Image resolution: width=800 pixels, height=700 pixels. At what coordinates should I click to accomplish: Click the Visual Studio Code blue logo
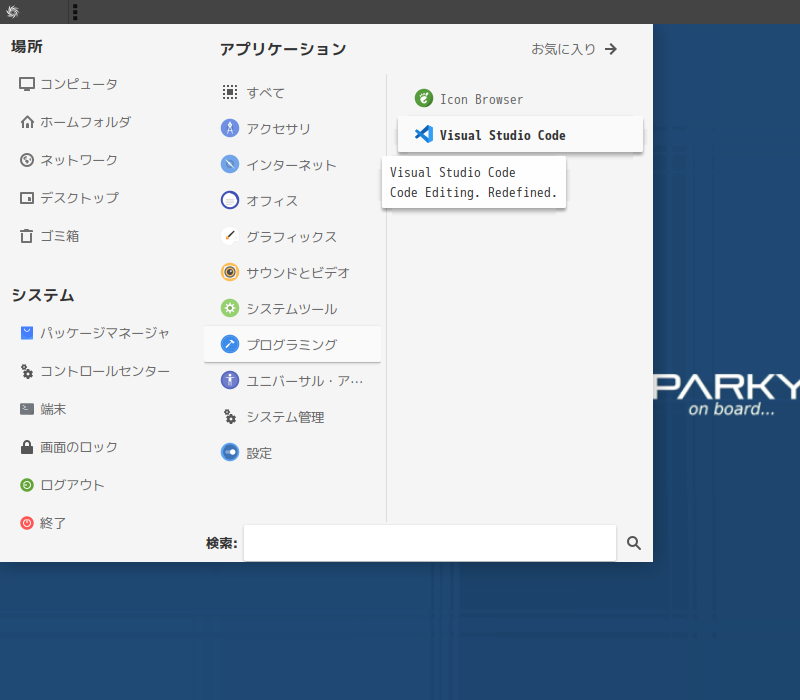pos(423,135)
